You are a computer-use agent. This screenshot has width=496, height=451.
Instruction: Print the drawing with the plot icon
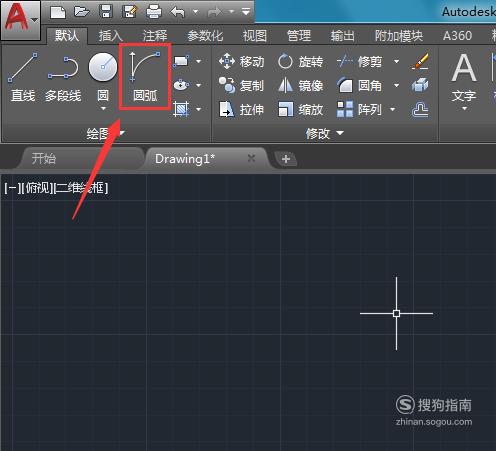154,12
